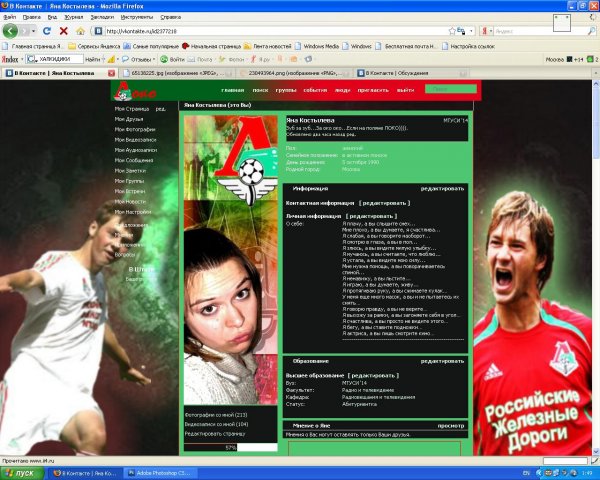600x480 pixels.
Task: Open the Справка menu
Action: pos(170,17)
